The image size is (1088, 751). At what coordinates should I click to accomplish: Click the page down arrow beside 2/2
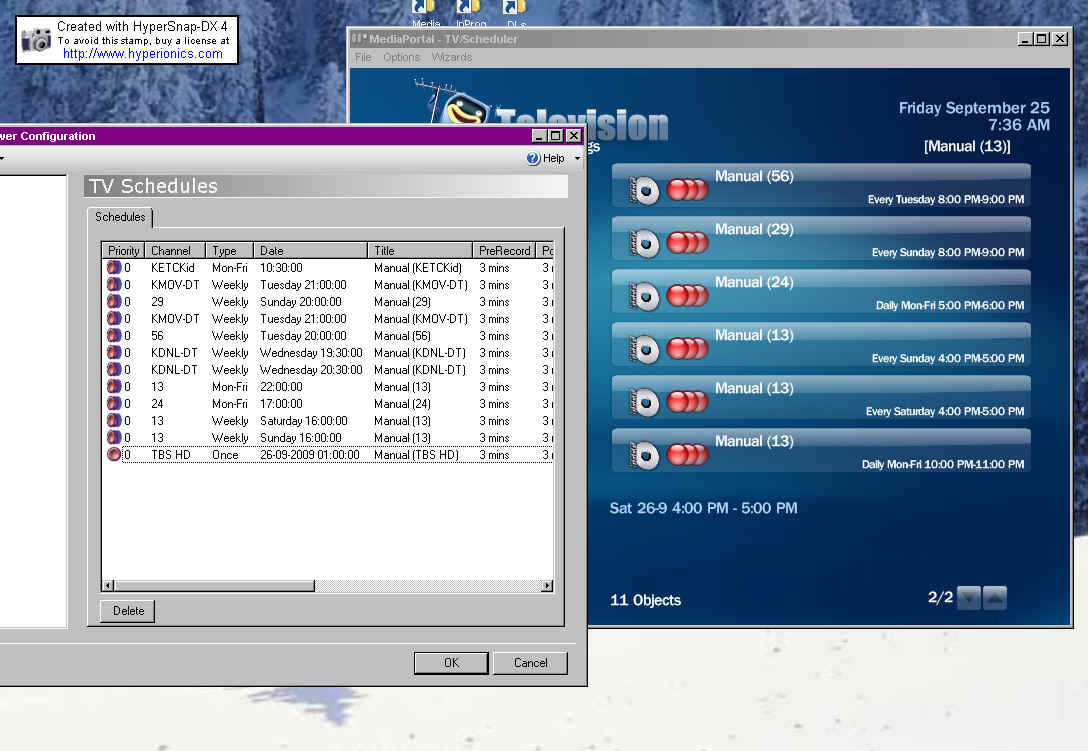[x=969, y=598]
